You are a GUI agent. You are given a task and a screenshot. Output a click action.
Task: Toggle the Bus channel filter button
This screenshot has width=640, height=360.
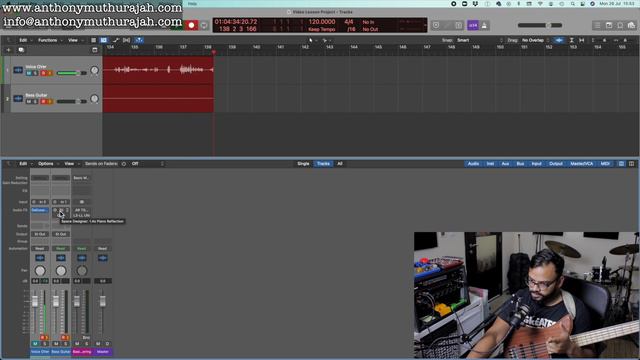[520, 164]
